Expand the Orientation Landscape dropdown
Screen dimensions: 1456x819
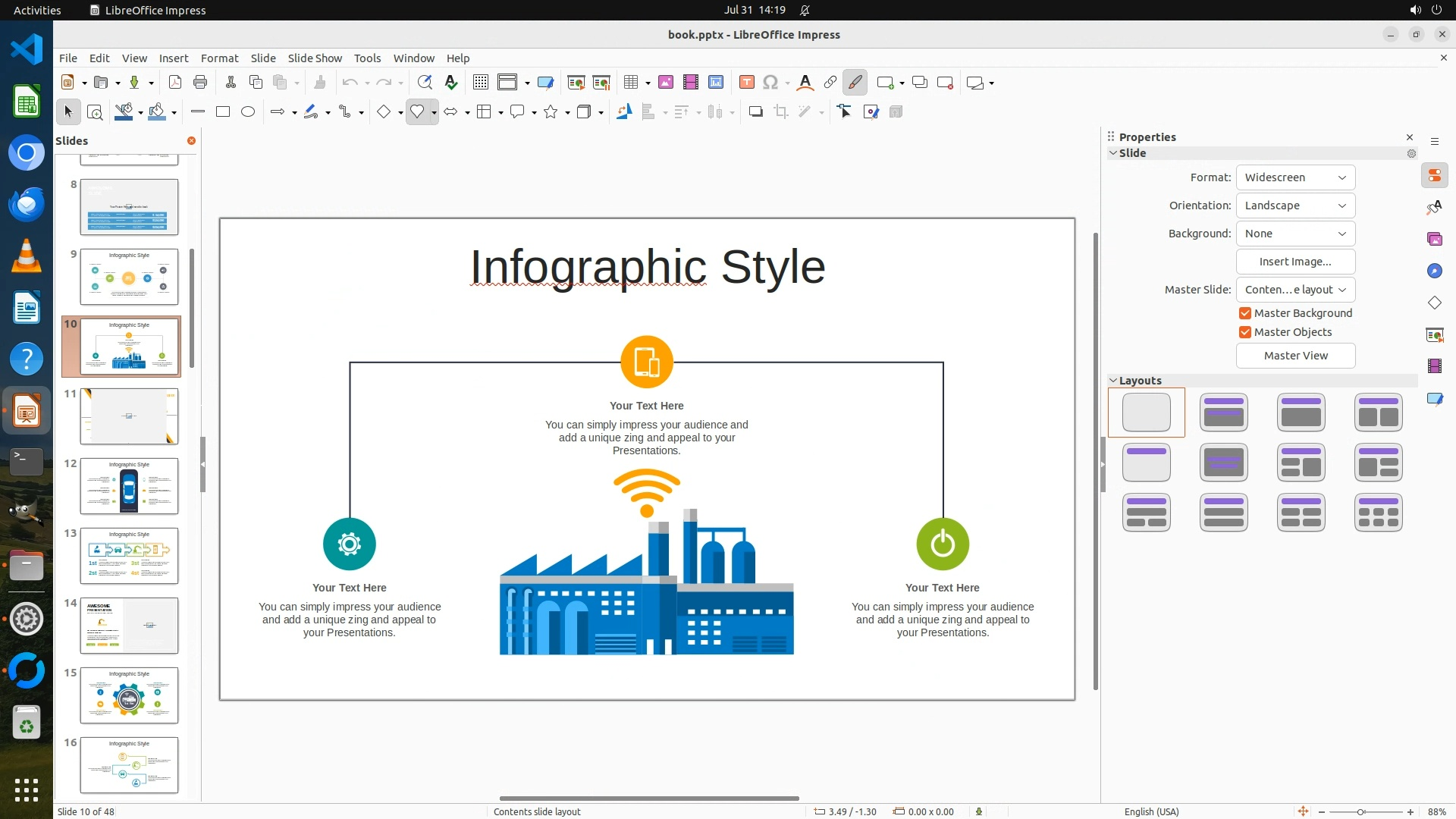pos(1295,206)
